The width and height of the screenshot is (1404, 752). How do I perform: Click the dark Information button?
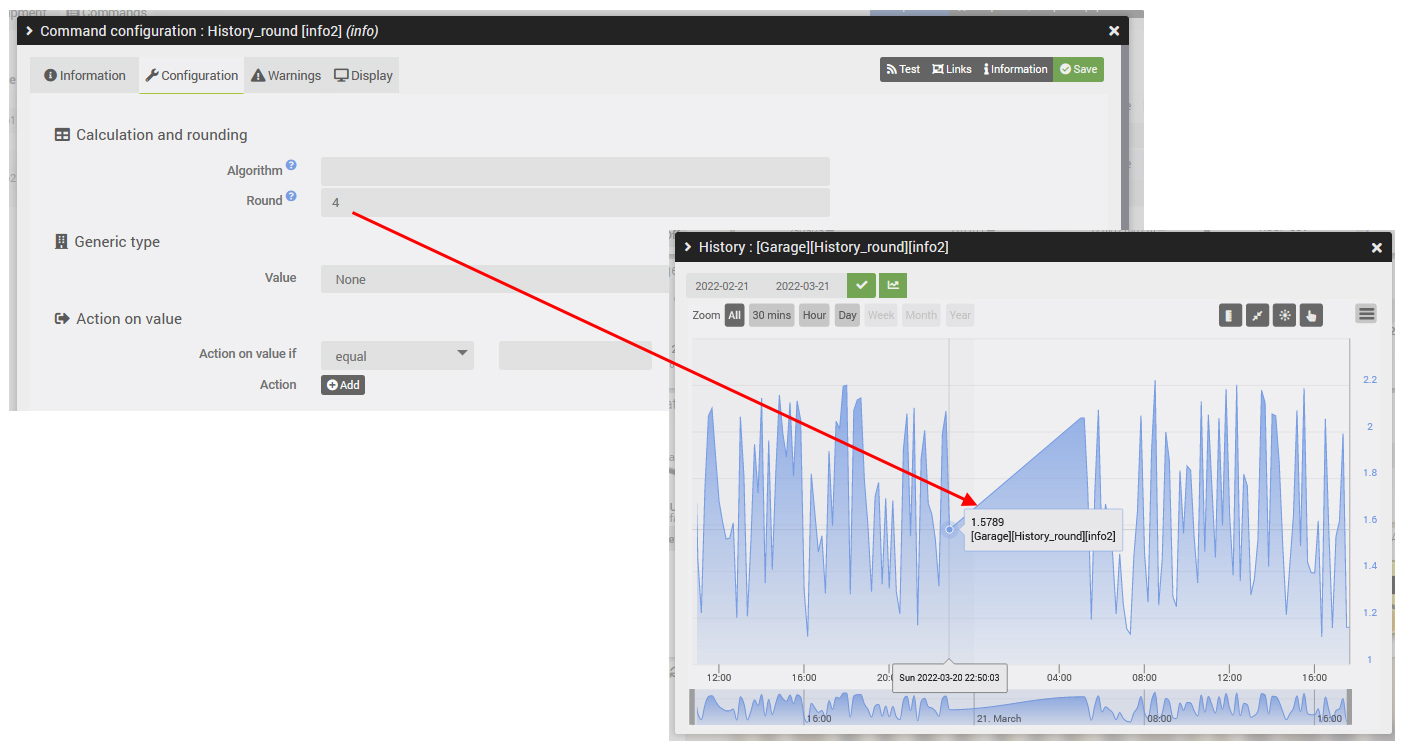point(1015,69)
